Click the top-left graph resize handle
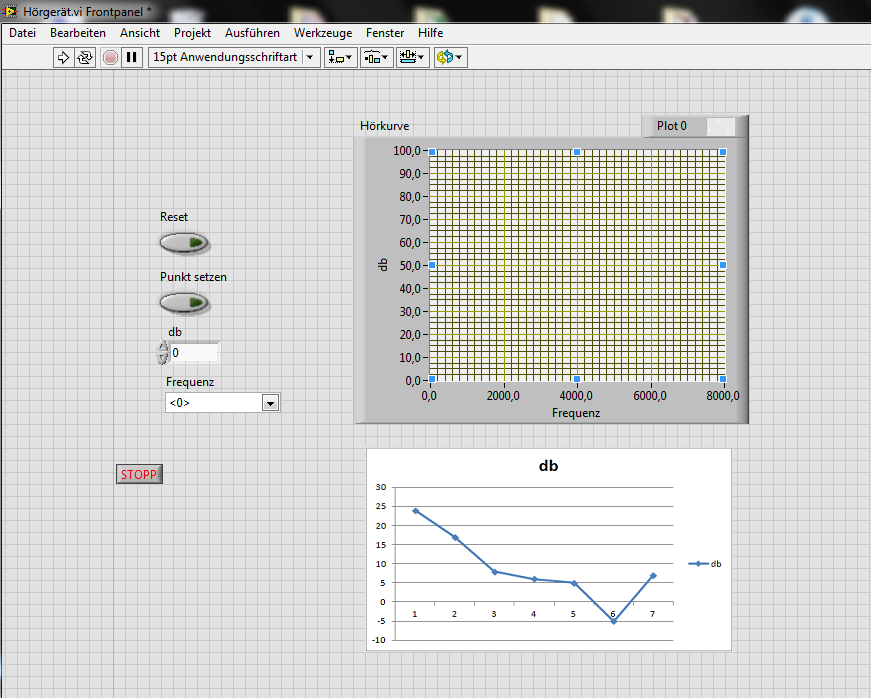The width and height of the screenshot is (871, 698). point(432,152)
